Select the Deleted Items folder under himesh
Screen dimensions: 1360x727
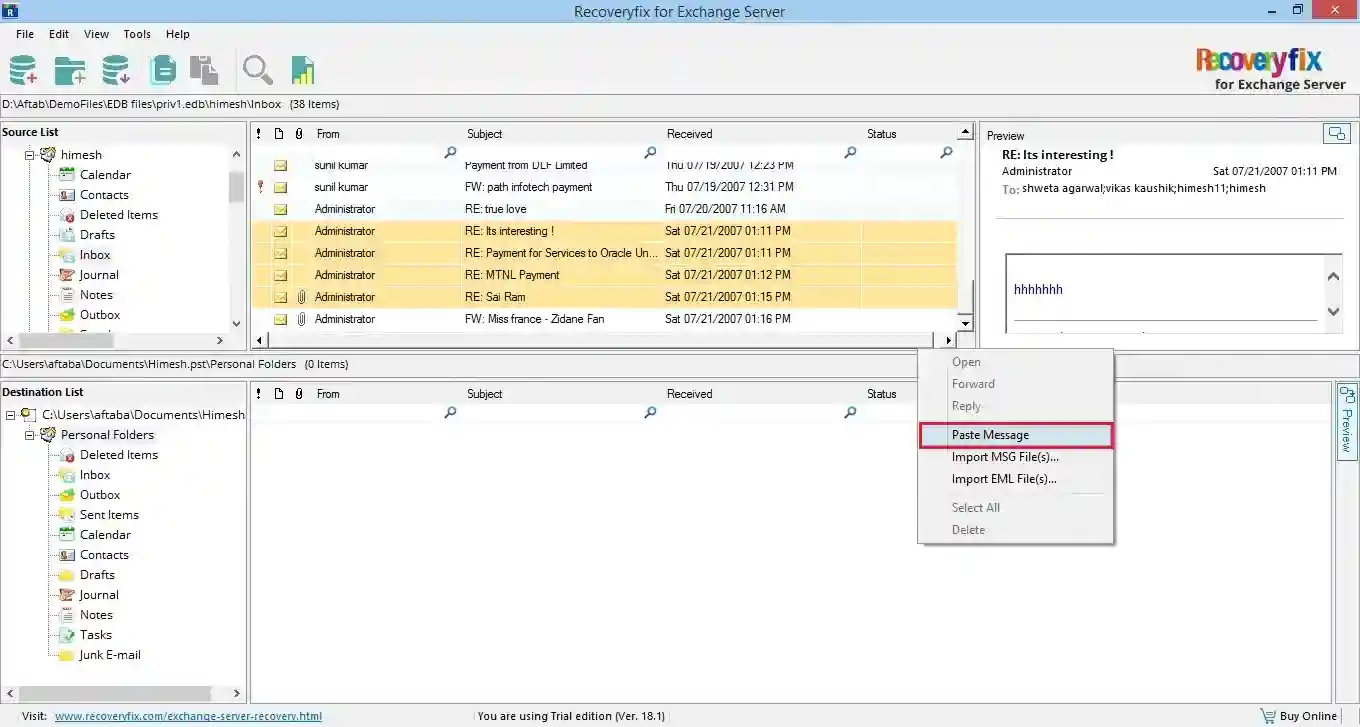click(118, 215)
